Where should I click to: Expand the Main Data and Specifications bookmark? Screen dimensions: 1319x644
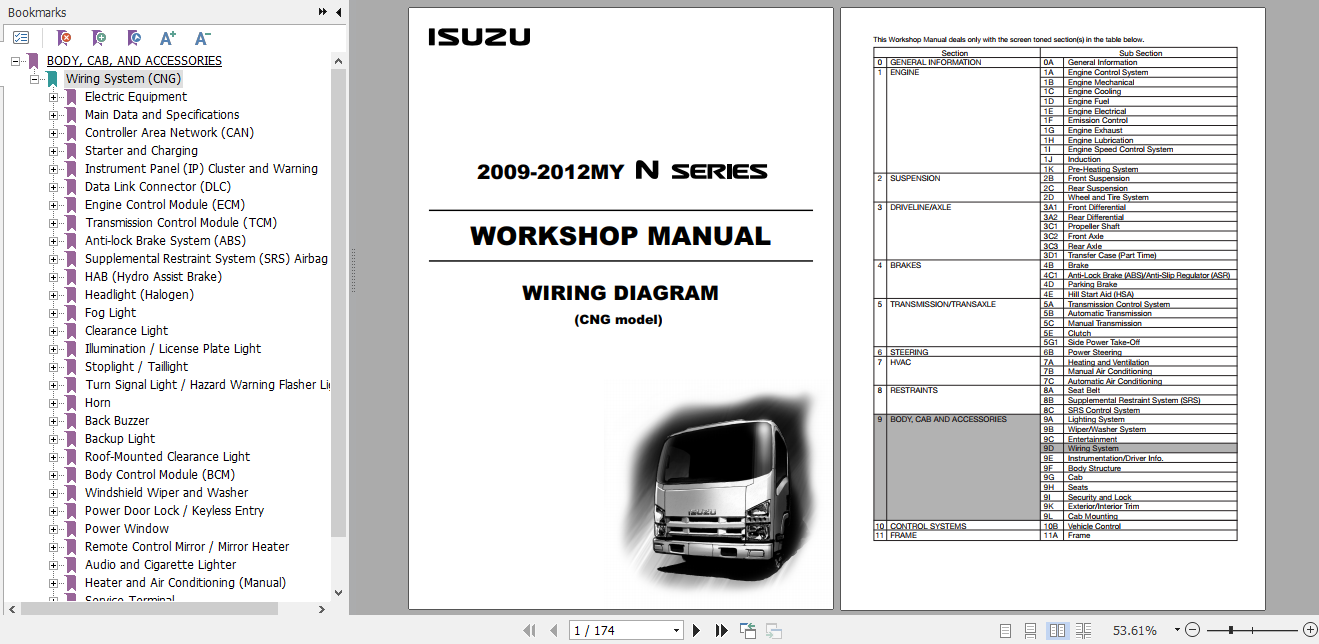54,115
